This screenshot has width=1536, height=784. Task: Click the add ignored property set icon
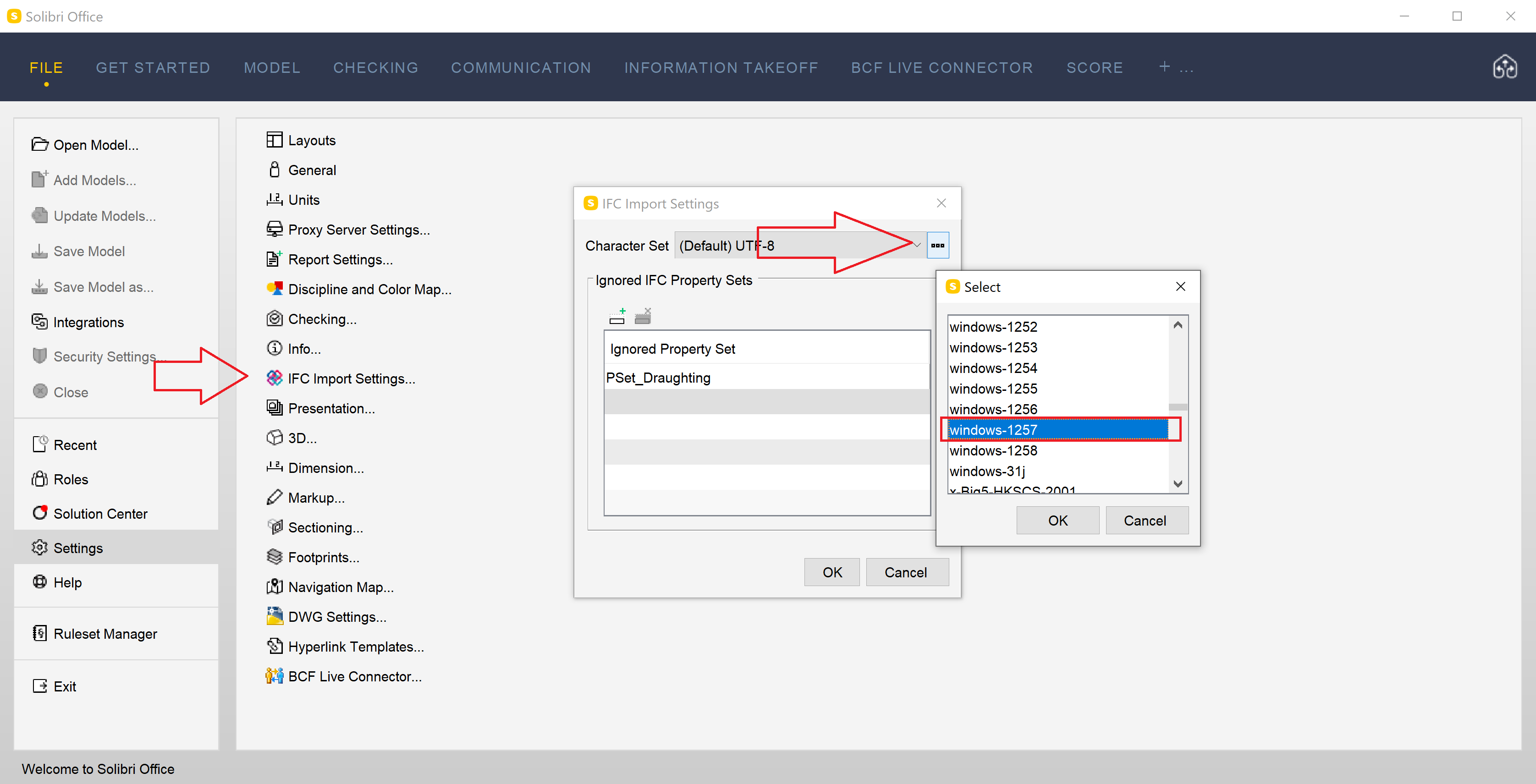pos(617,316)
